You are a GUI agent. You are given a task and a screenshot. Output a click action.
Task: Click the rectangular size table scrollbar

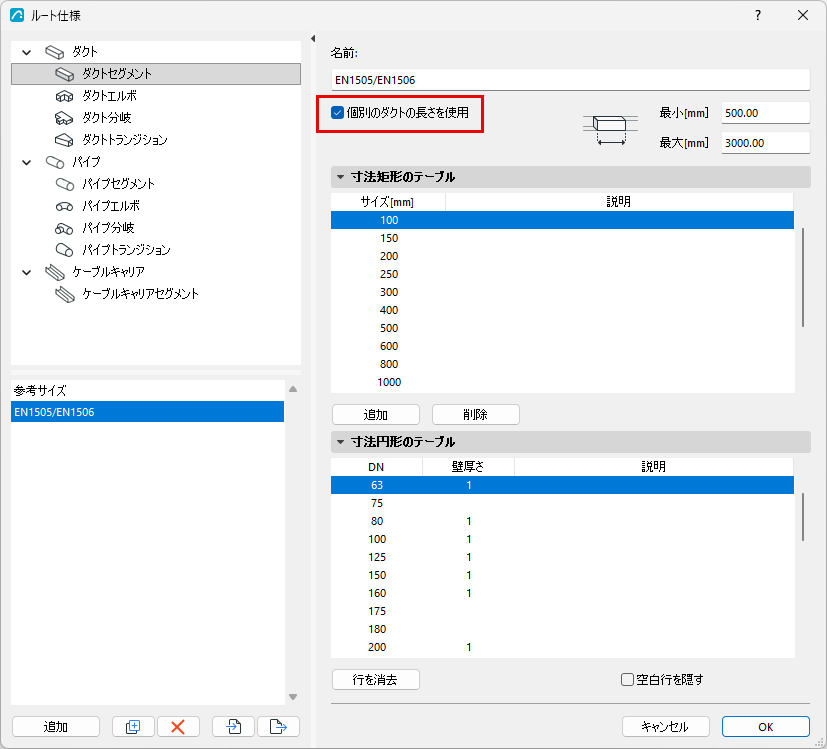click(803, 277)
